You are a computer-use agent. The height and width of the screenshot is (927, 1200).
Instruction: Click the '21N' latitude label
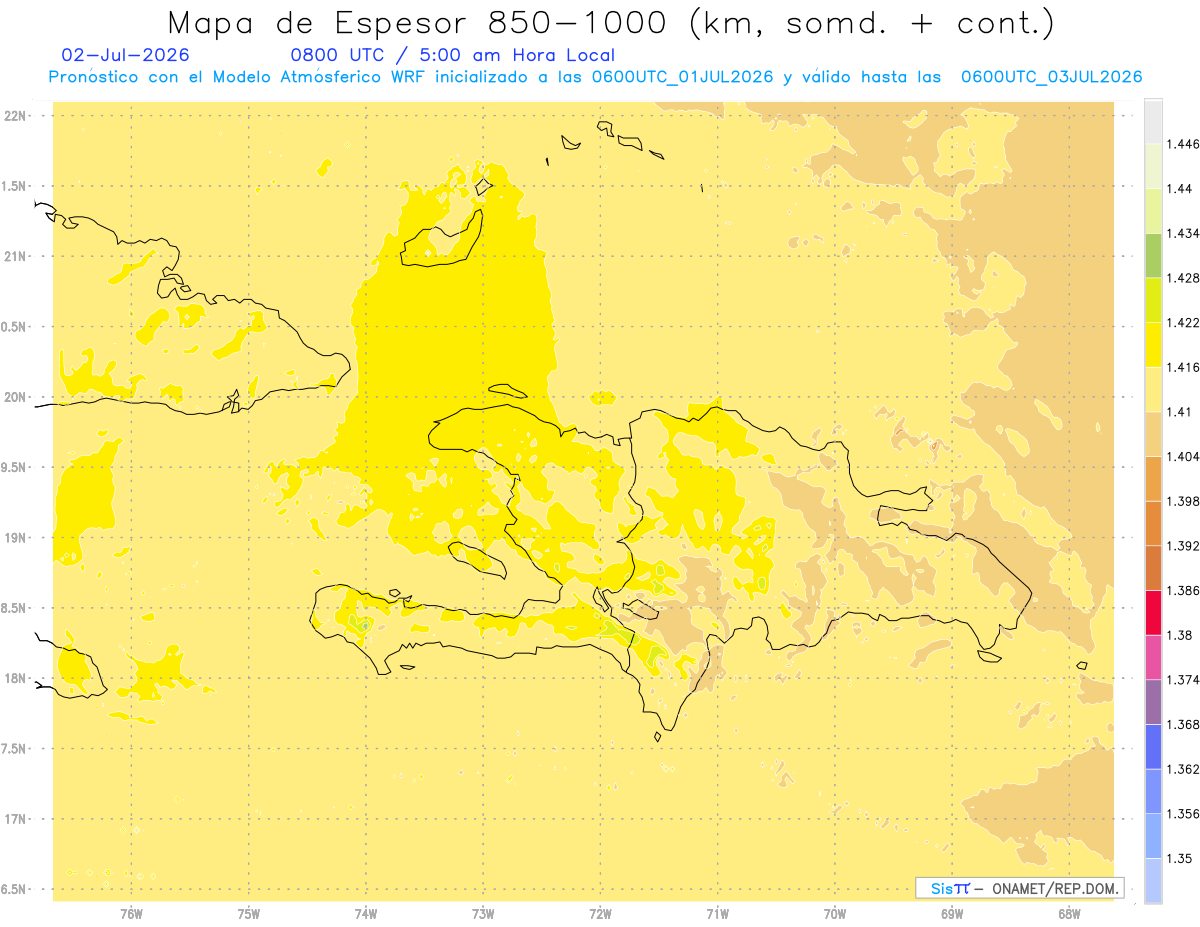(17, 256)
